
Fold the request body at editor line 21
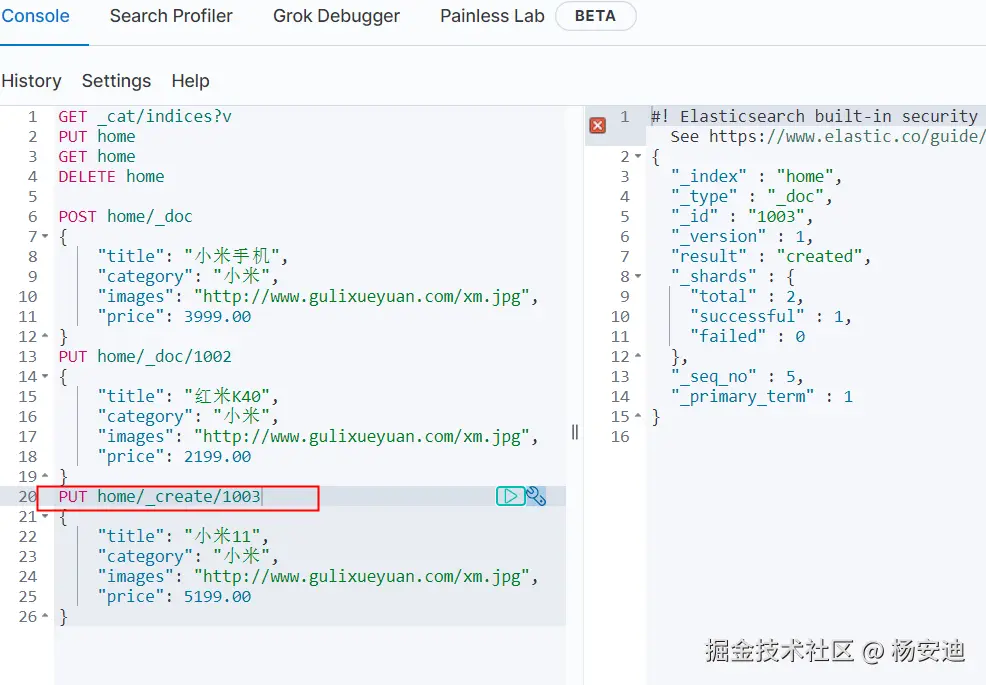(45, 517)
